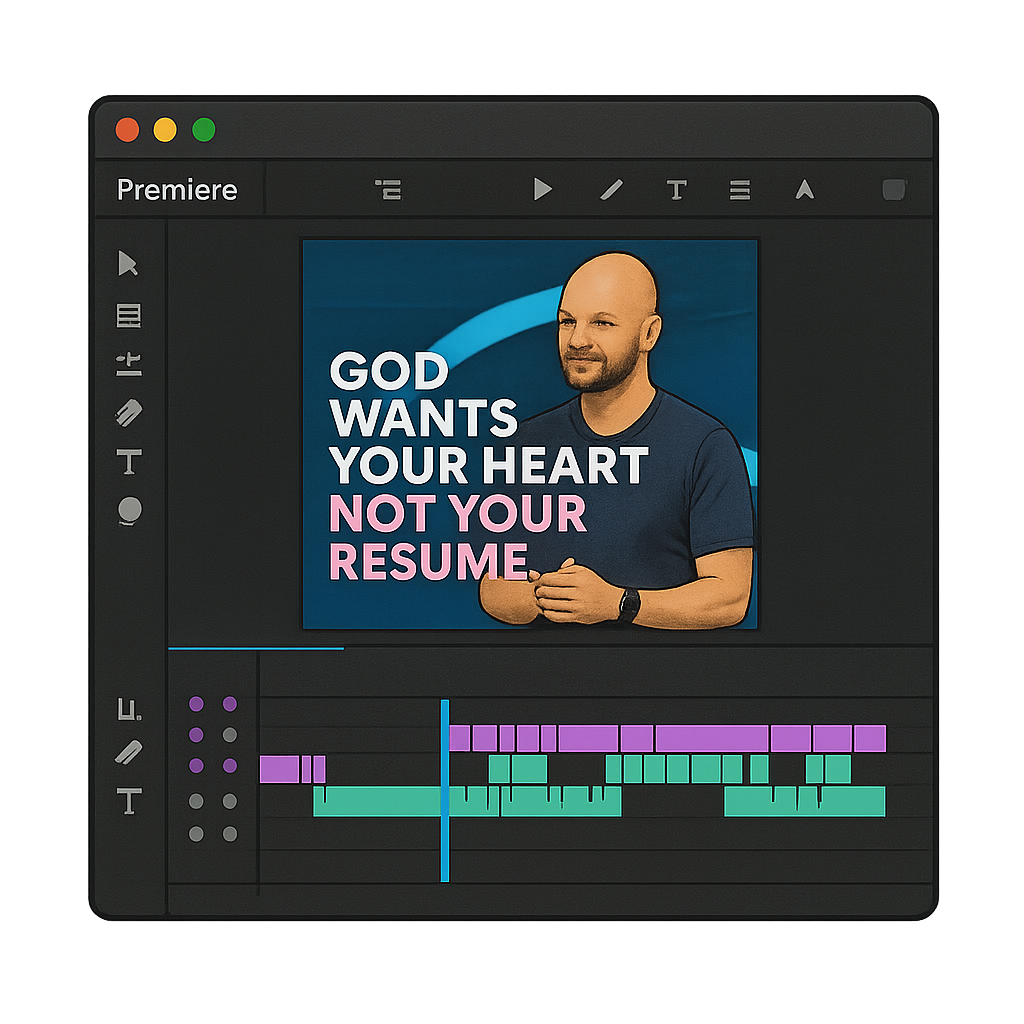Enable the left gray dot on the bottom track row
The image size is (1024, 1024).
tap(196, 833)
